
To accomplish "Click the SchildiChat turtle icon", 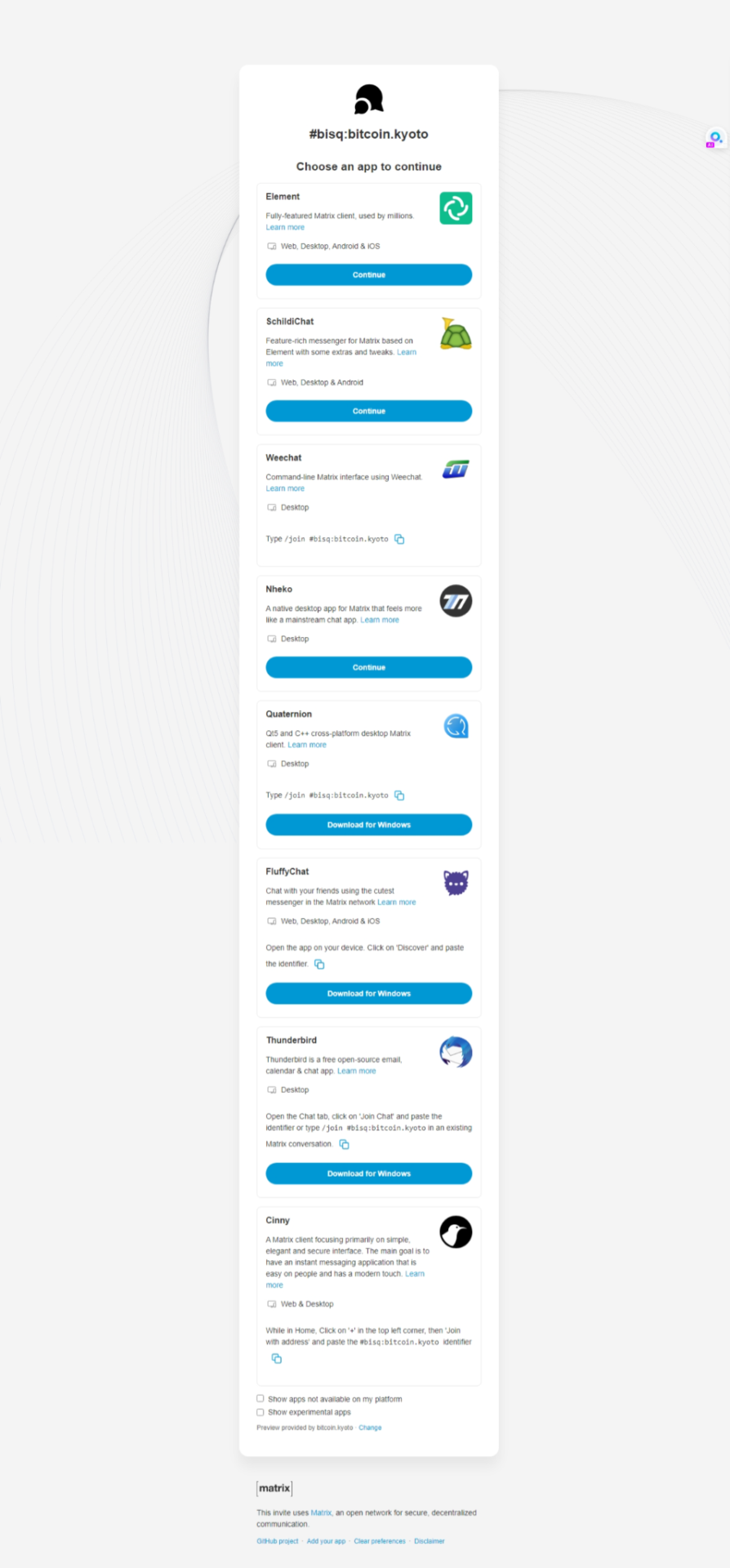I will [456, 333].
